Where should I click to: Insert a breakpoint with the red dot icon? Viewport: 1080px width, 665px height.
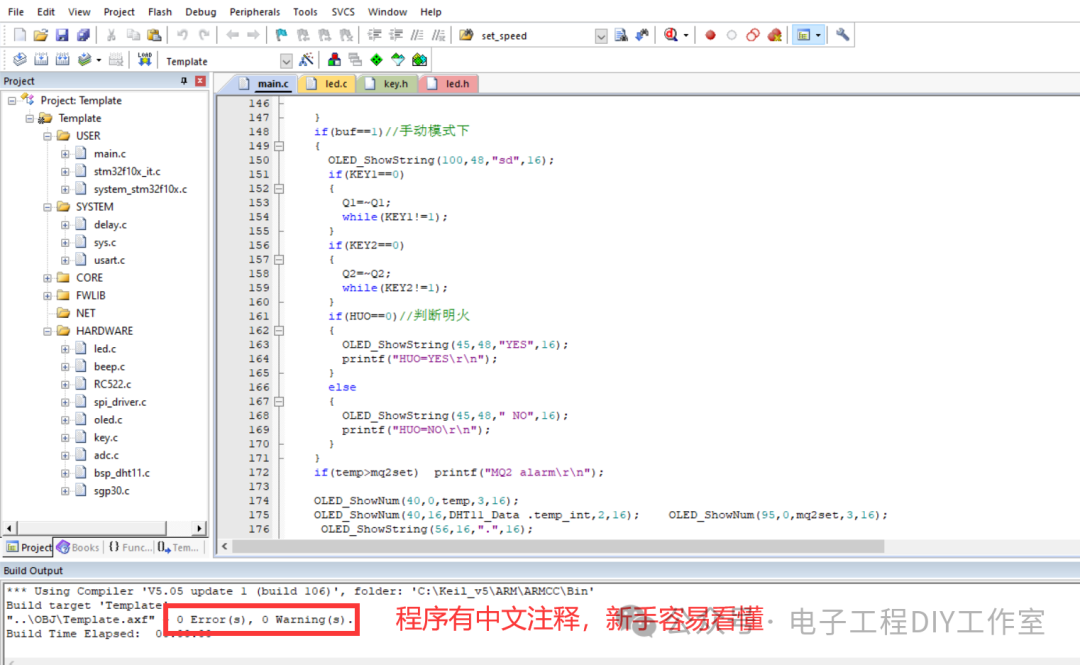[710, 35]
